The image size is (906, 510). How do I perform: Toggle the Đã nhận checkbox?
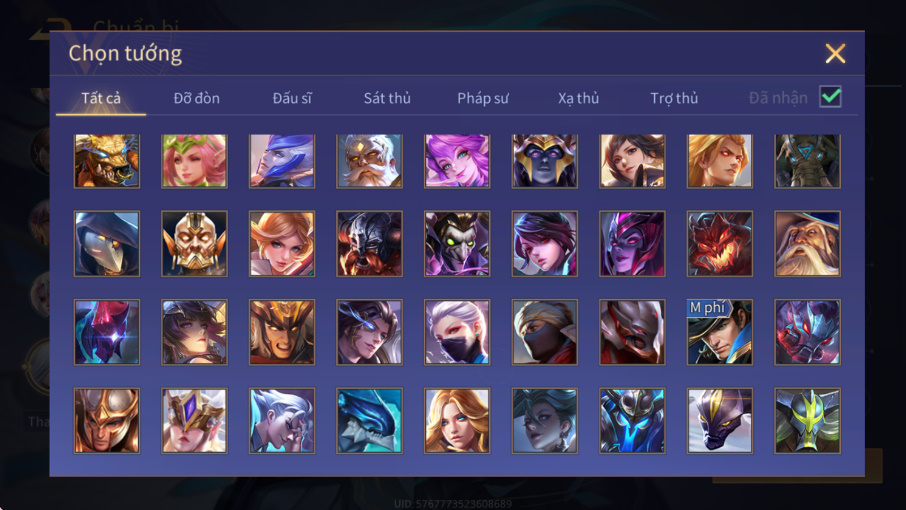coord(830,96)
